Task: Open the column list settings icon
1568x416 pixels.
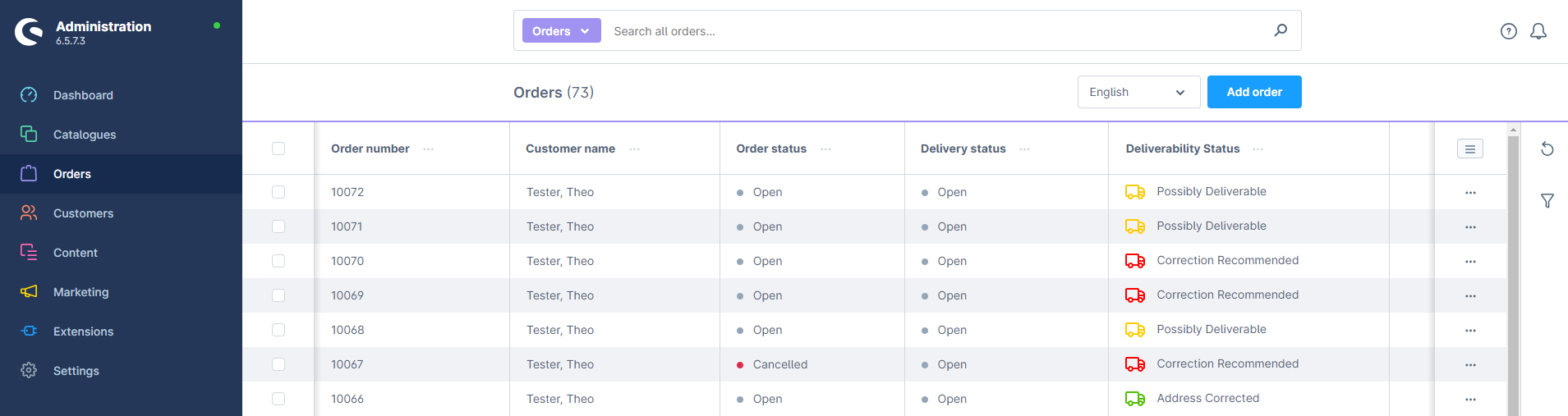Action: [1469, 149]
